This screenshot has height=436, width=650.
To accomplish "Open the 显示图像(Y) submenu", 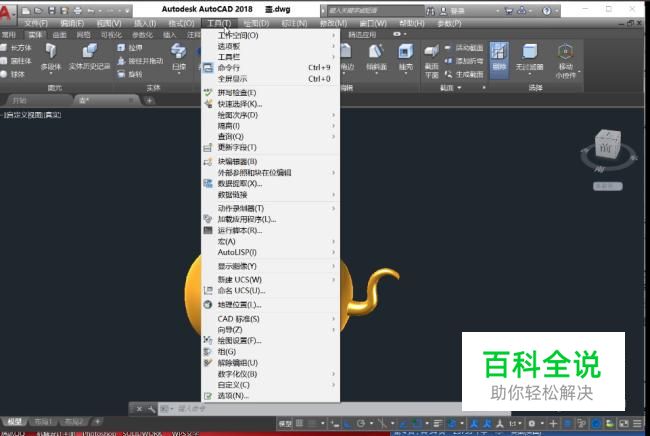I will point(270,266).
